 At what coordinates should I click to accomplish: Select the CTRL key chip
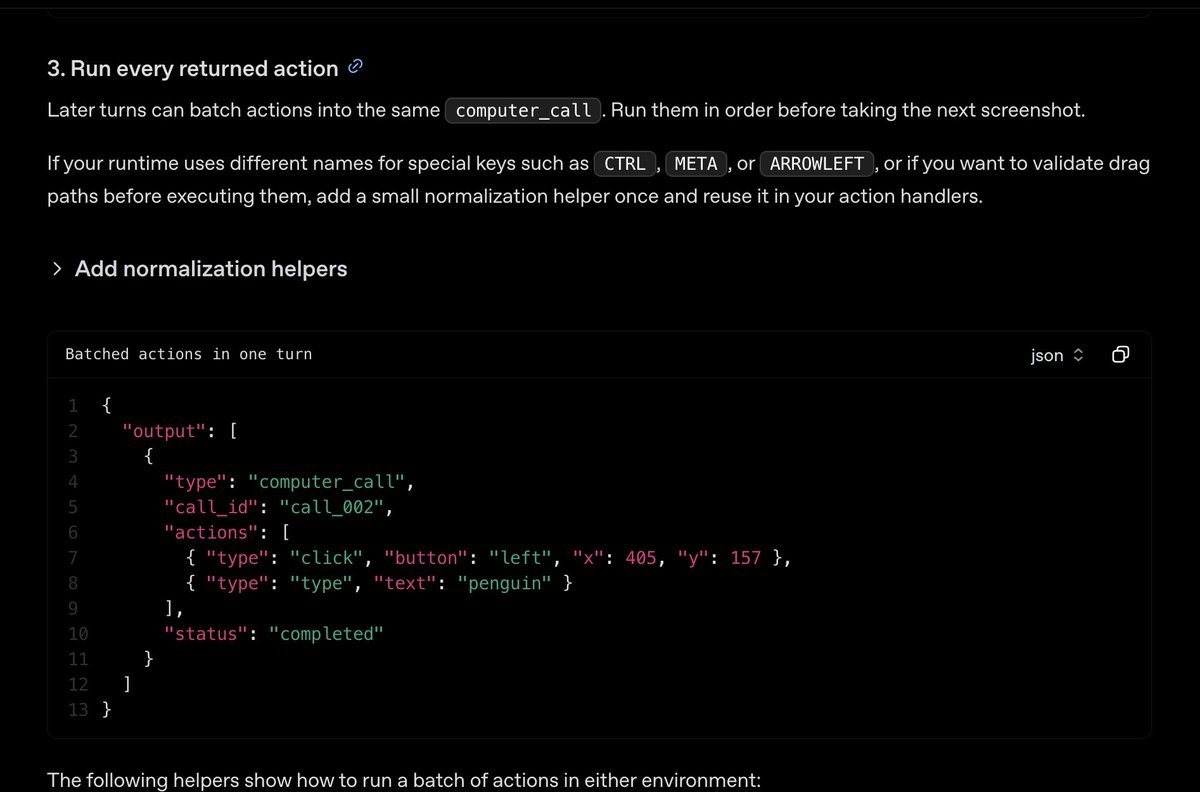[x=625, y=164]
